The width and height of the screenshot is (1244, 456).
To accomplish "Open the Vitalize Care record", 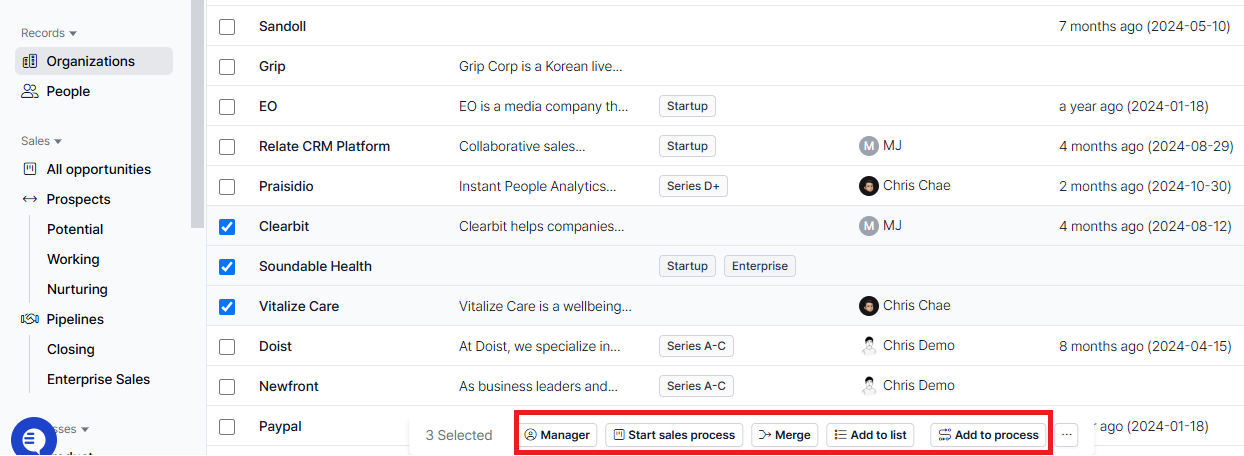I will click(299, 306).
